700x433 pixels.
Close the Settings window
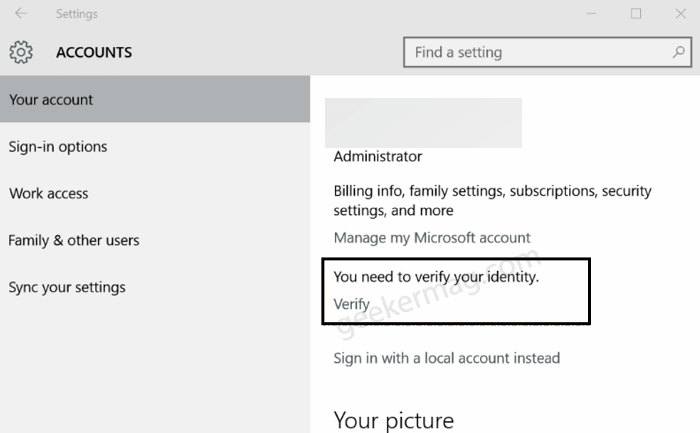point(680,13)
